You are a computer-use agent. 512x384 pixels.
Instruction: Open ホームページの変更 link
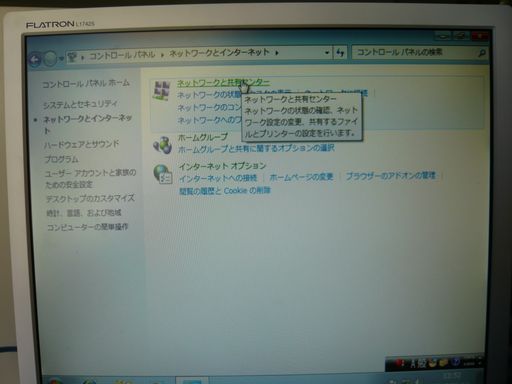point(301,177)
